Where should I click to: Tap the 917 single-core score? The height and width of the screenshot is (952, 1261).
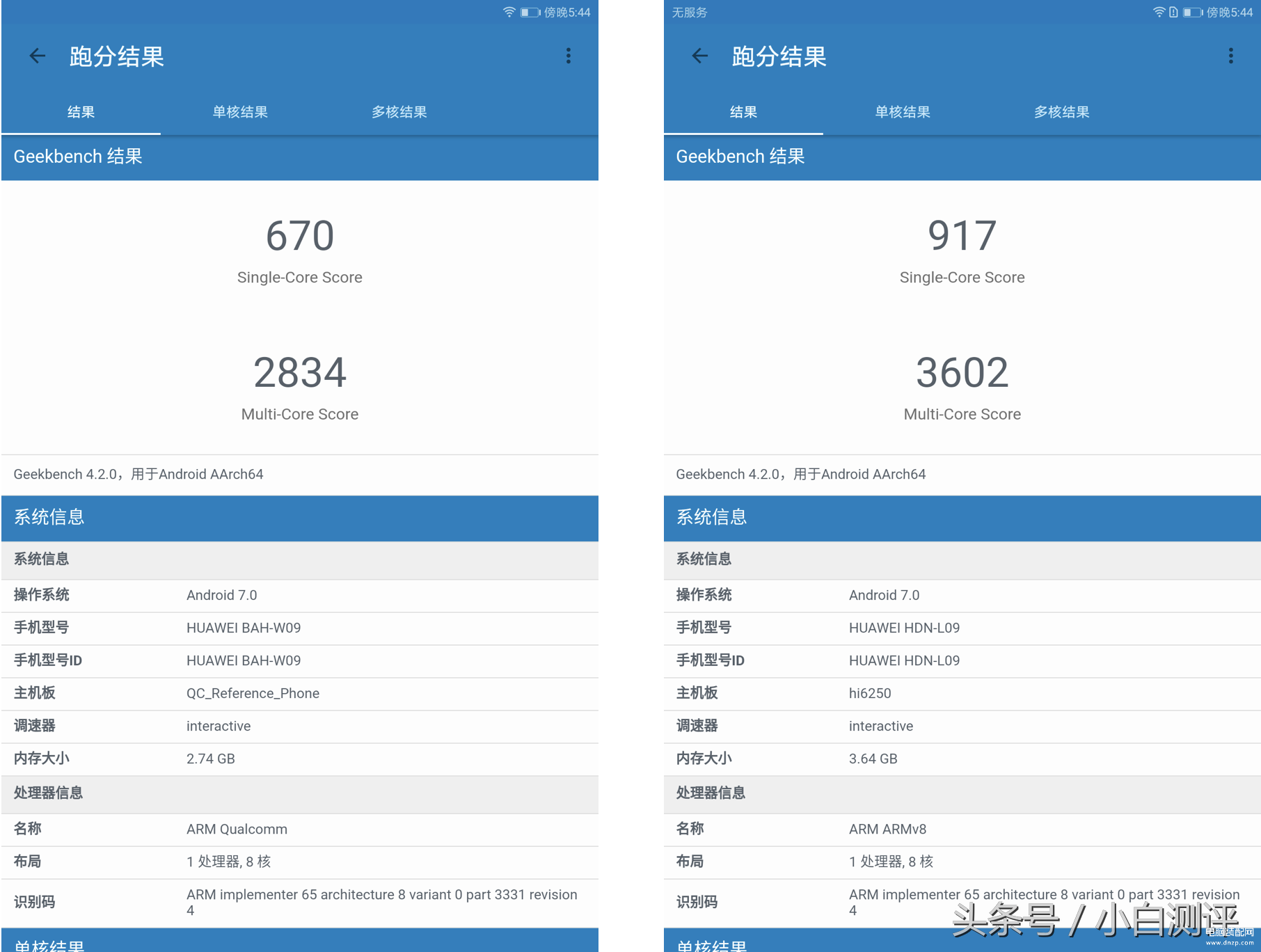coord(962,236)
